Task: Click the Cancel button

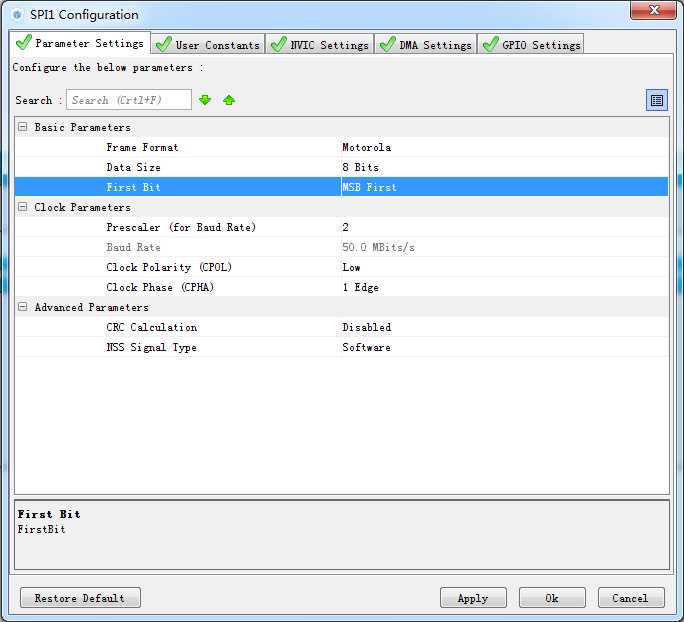Action: (631, 598)
